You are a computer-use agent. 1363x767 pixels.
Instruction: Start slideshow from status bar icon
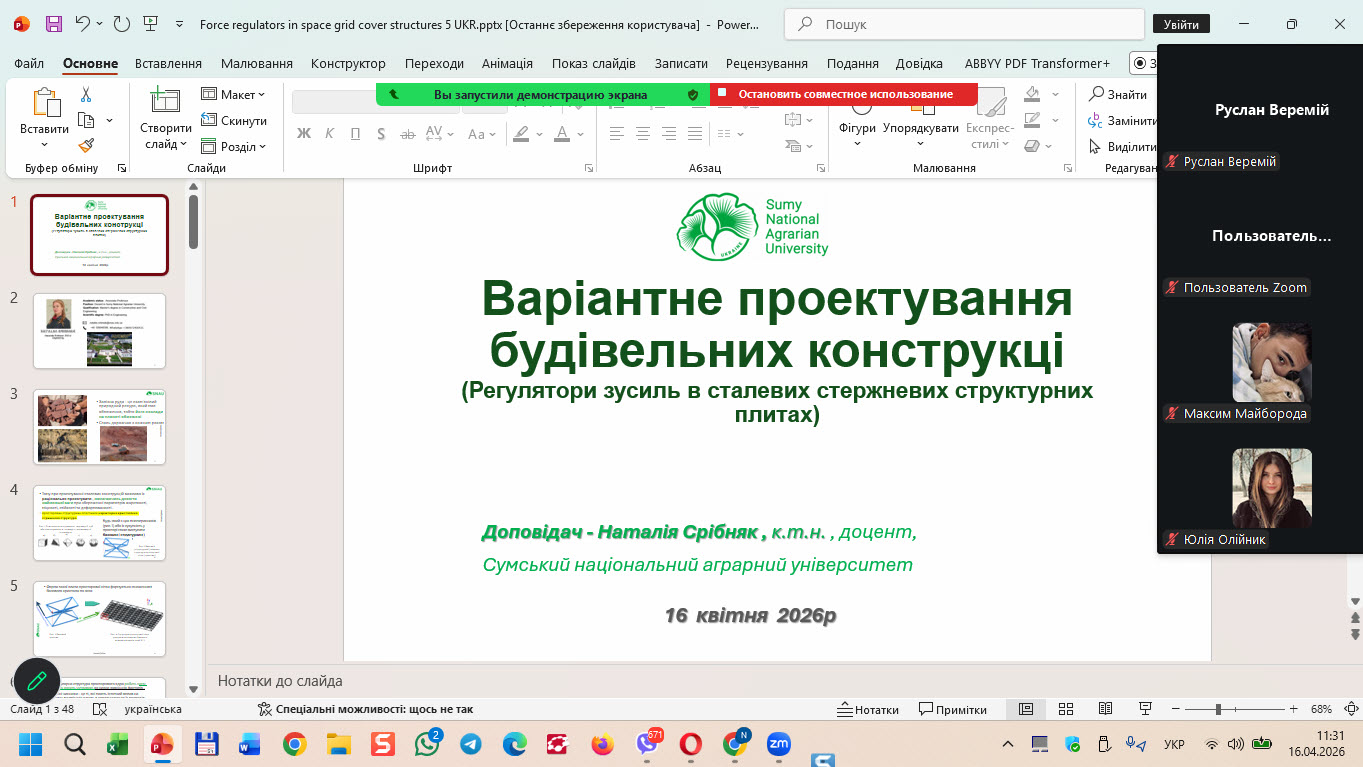point(1145,709)
